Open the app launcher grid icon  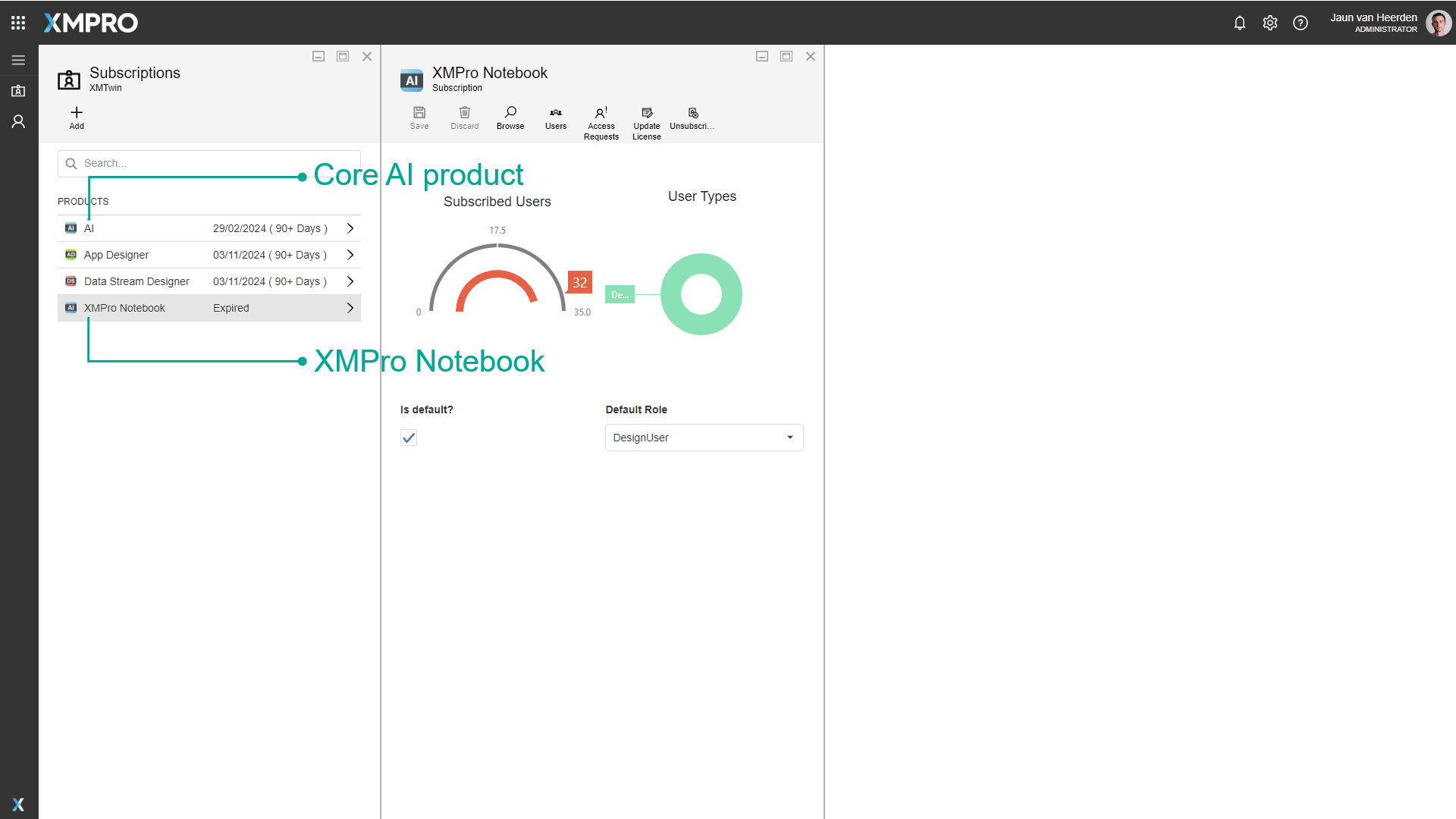coord(18,23)
